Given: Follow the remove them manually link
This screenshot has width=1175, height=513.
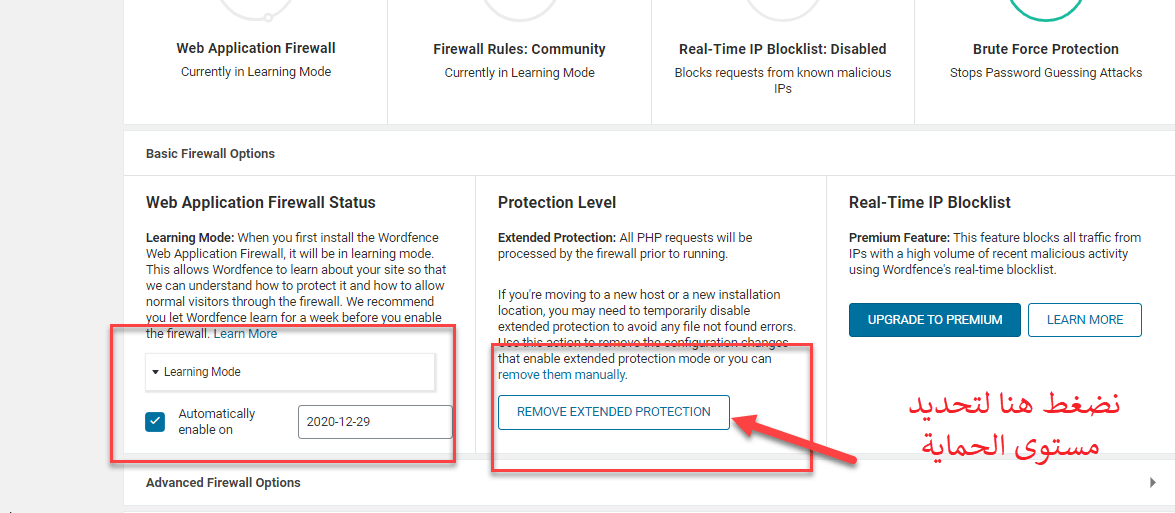Looking at the screenshot, I should [561, 375].
